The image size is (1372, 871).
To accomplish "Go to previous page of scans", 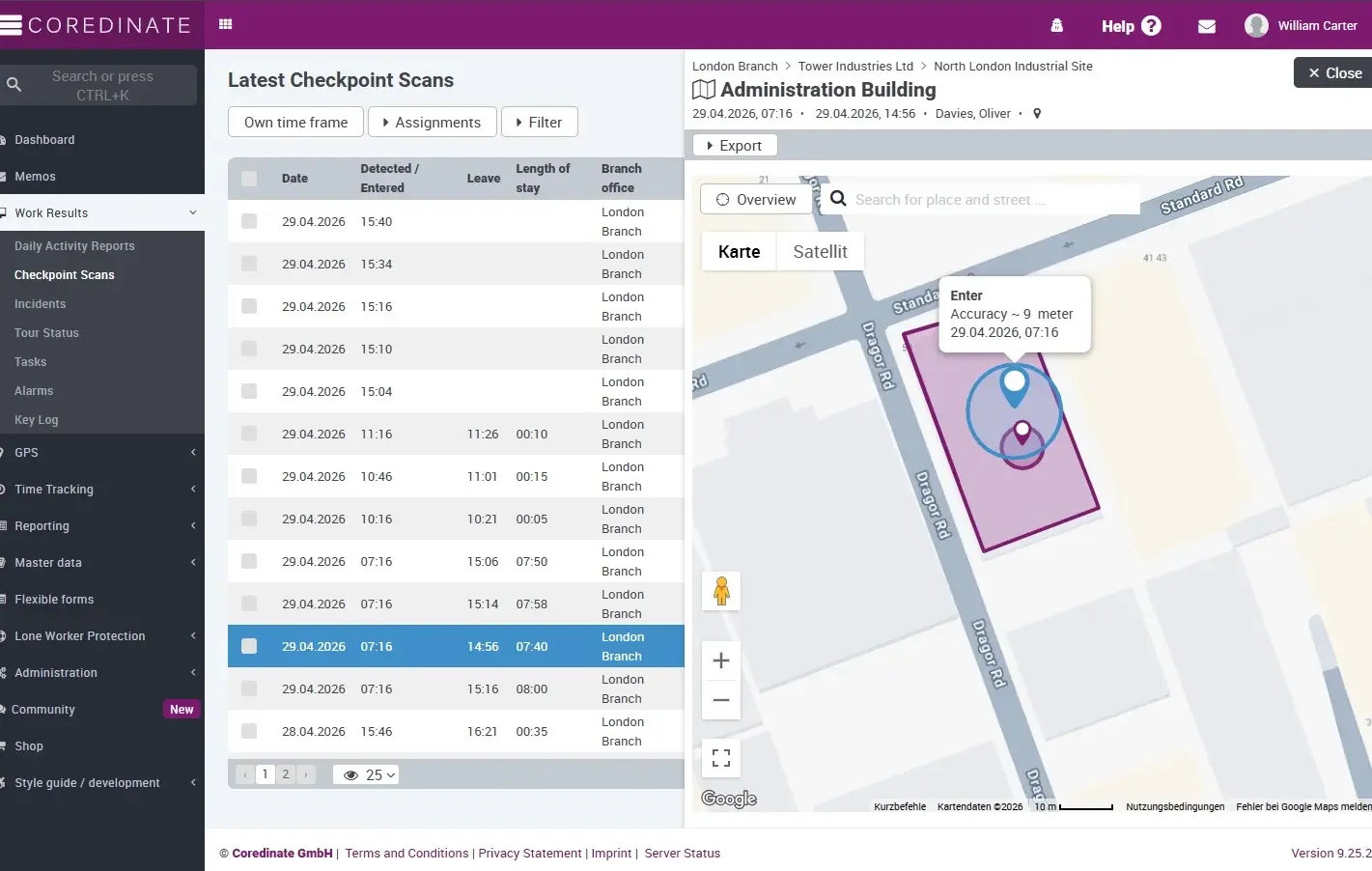I will point(245,774).
